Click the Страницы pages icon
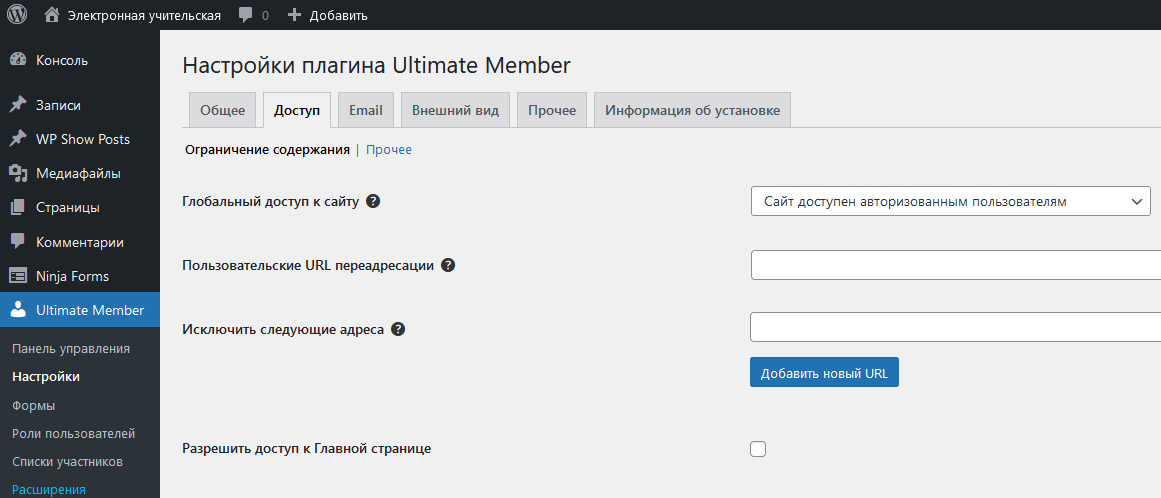Image resolution: width=1161 pixels, height=498 pixels. click(19, 207)
